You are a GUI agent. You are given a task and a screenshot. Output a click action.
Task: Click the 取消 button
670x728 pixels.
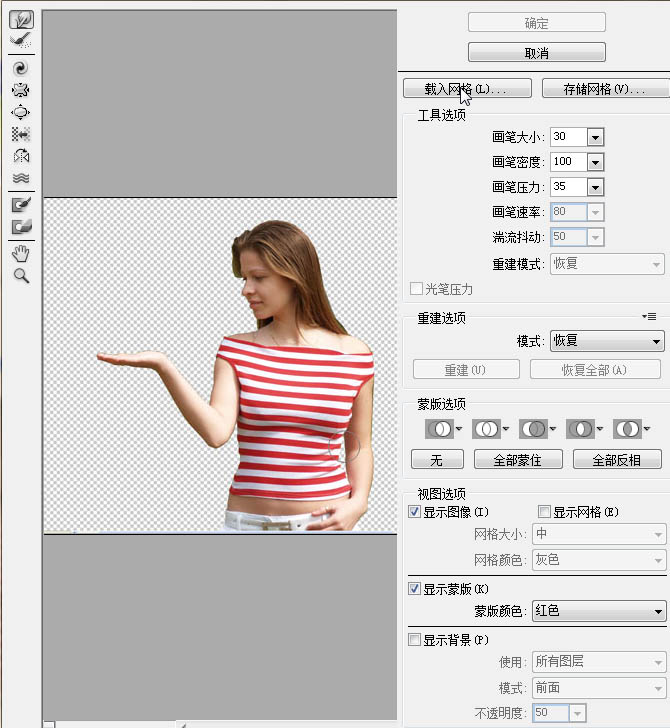click(x=537, y=52)
